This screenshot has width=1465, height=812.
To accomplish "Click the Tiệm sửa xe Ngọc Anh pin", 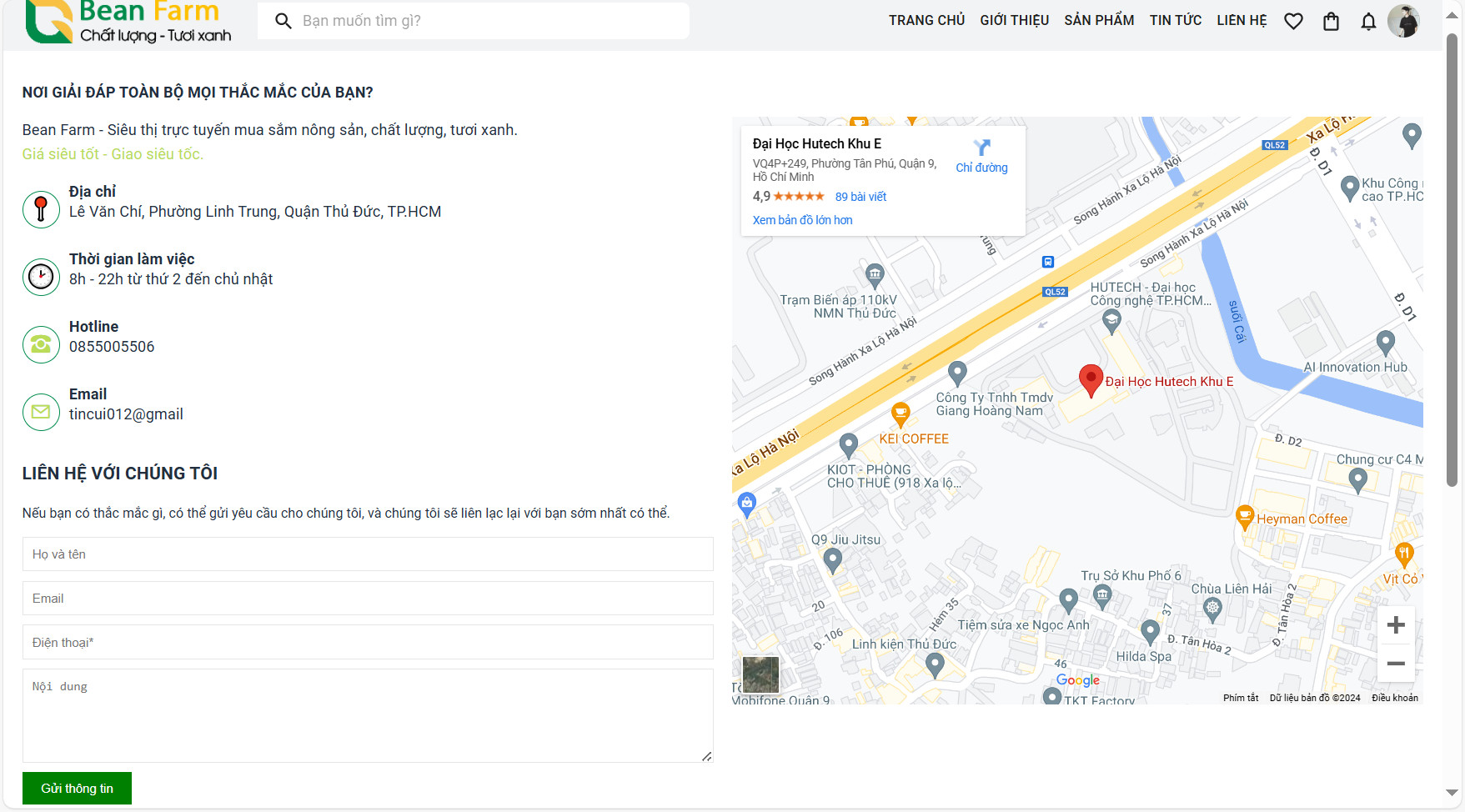I will (x=1068, y=600).
